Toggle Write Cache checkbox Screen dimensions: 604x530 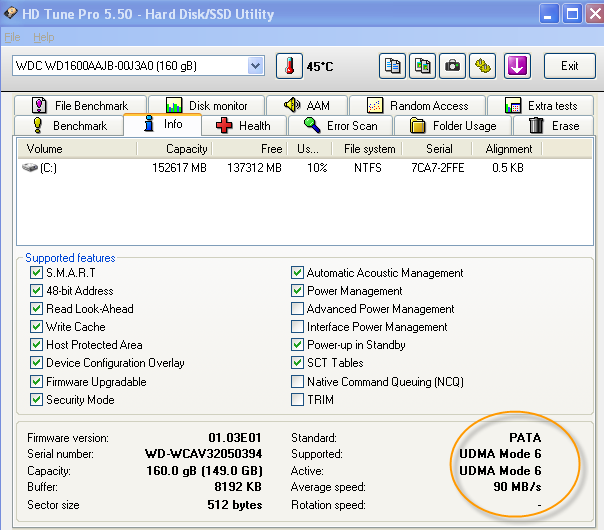(36, 327)
